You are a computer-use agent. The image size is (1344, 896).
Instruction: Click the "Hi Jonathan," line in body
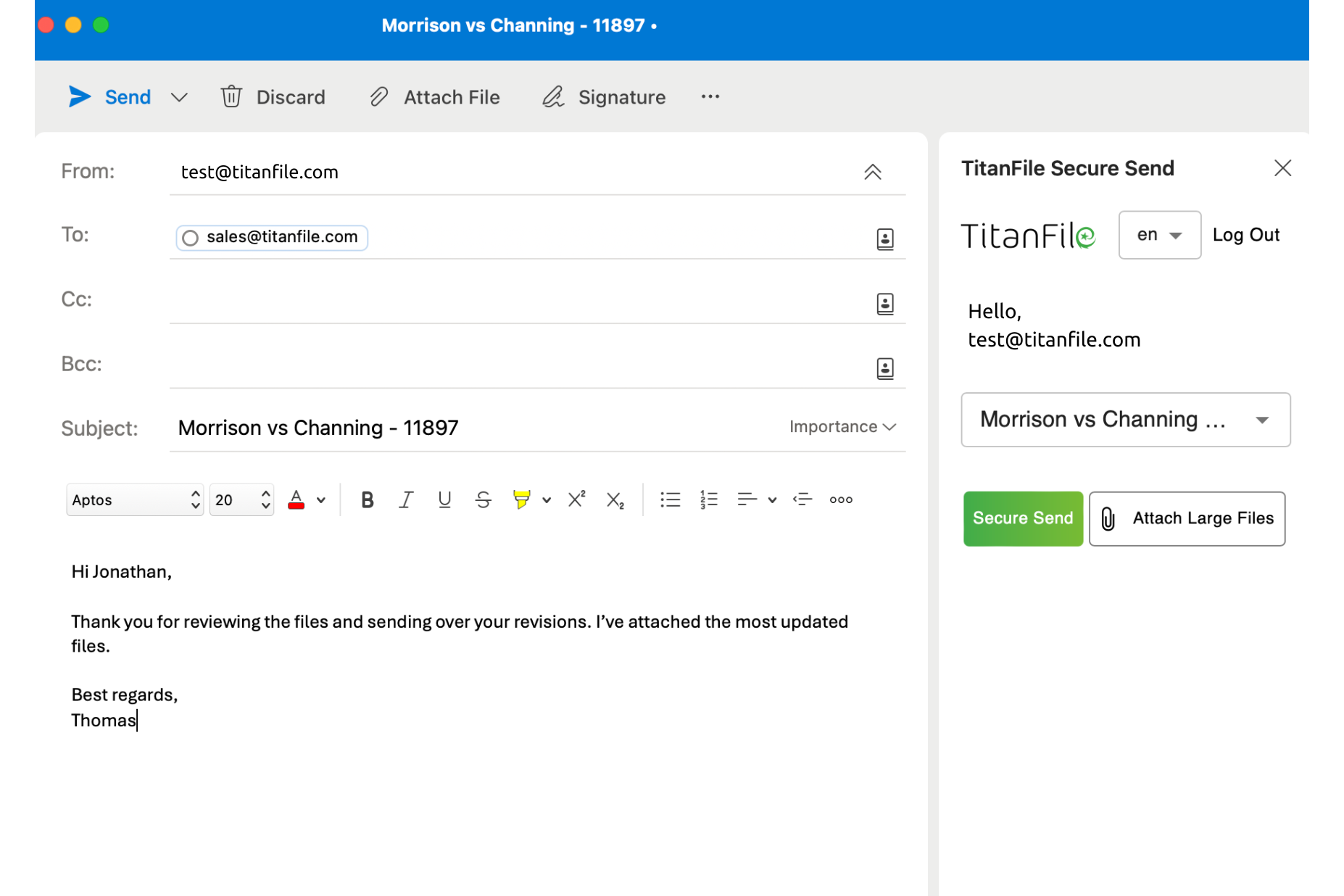coord(121,571)
